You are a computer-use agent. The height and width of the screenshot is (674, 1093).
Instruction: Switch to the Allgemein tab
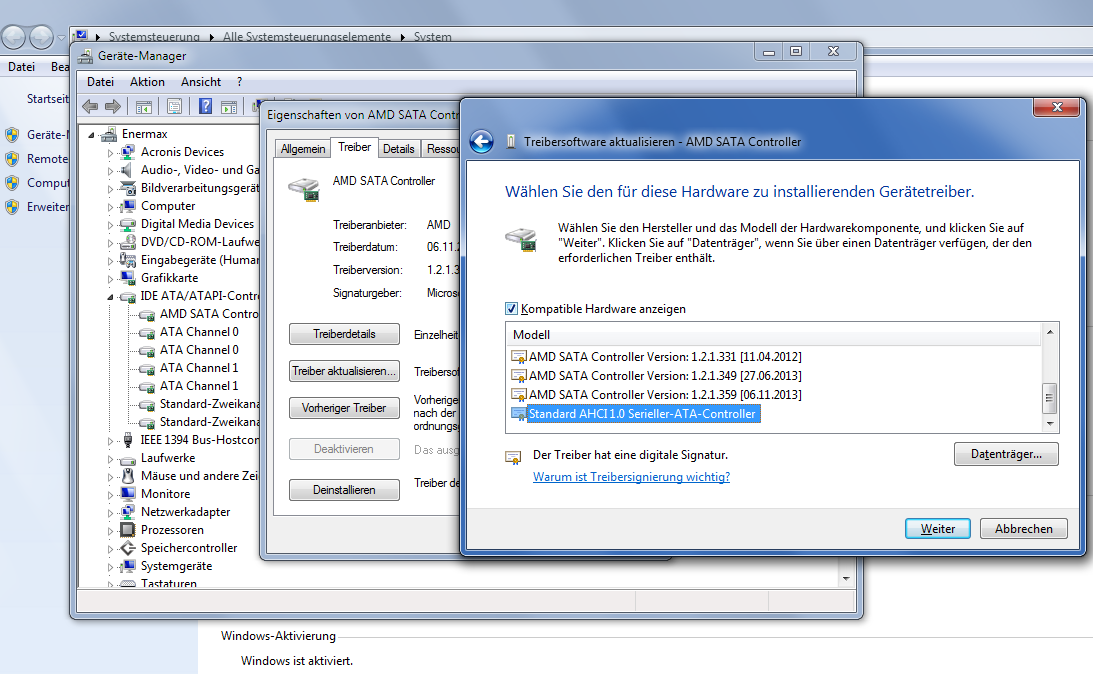tap(303, 148)
